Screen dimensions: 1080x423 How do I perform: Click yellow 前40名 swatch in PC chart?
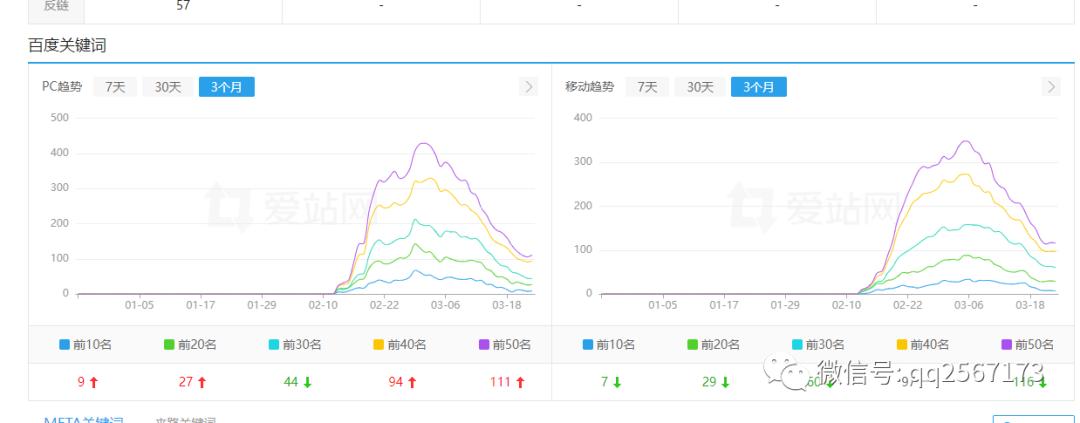379,345
